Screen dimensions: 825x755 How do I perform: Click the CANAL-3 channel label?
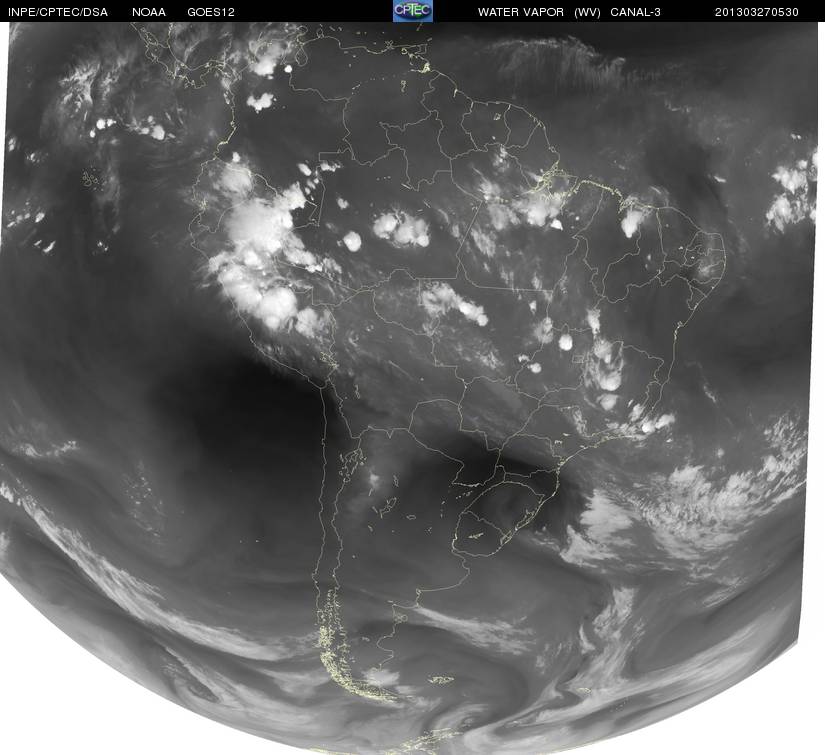636,12
